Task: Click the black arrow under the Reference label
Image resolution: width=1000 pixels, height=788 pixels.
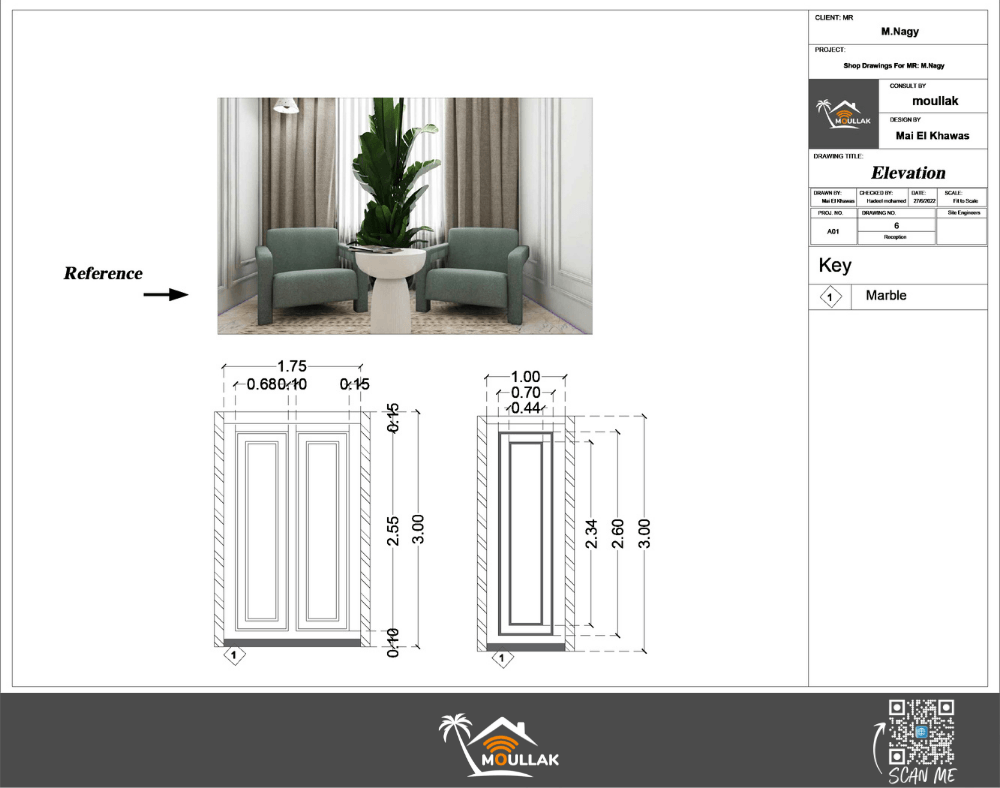Action: (165, 294)
